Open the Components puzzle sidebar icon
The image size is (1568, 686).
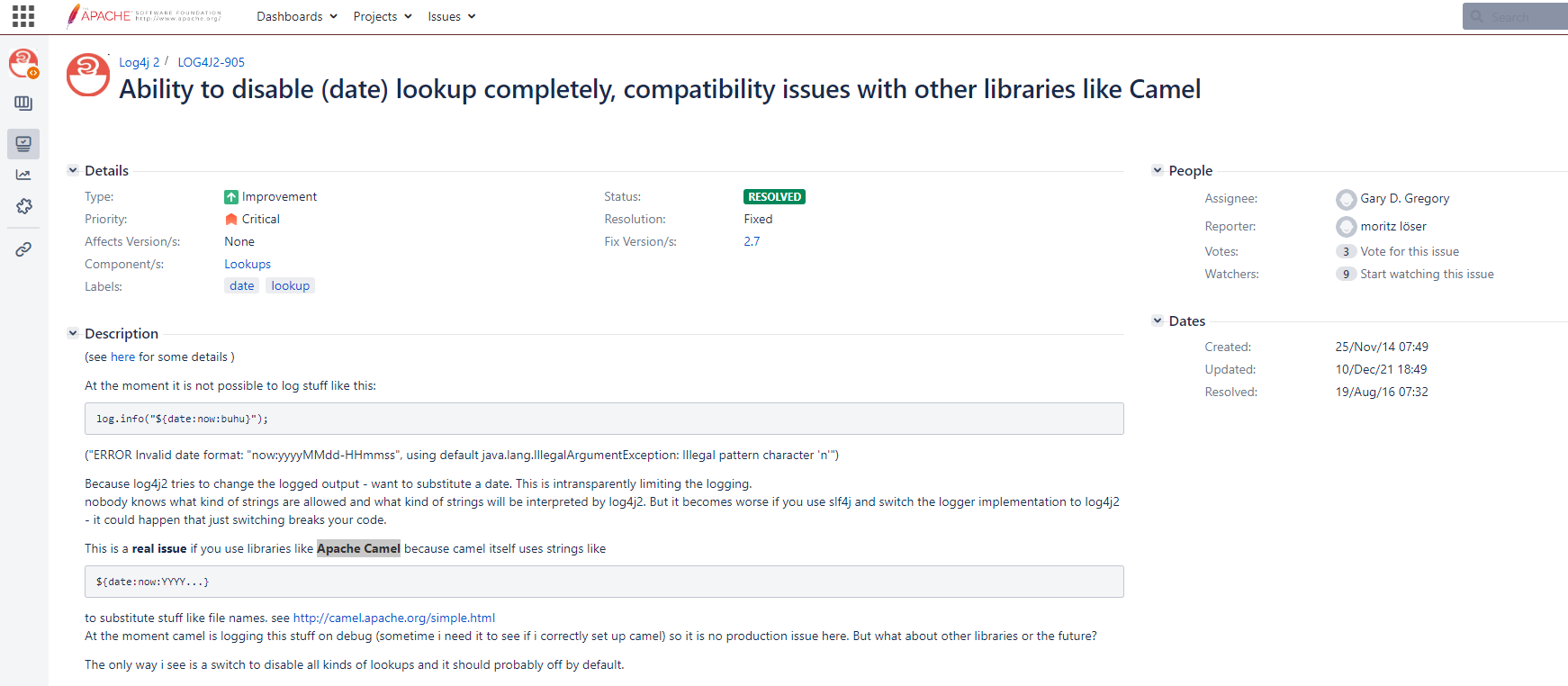(x=23, y=207)
